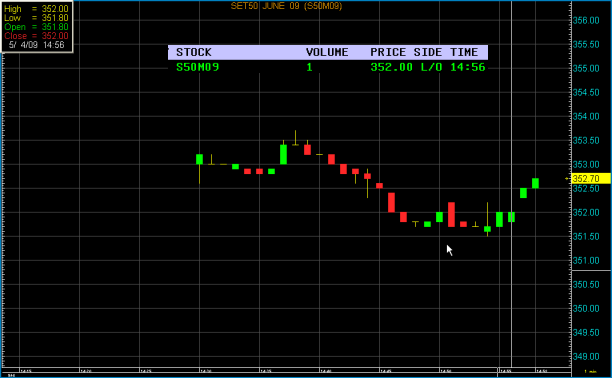Click the last green candle at far right
Viewport: 612px width, 378px height.
point(535,183)
